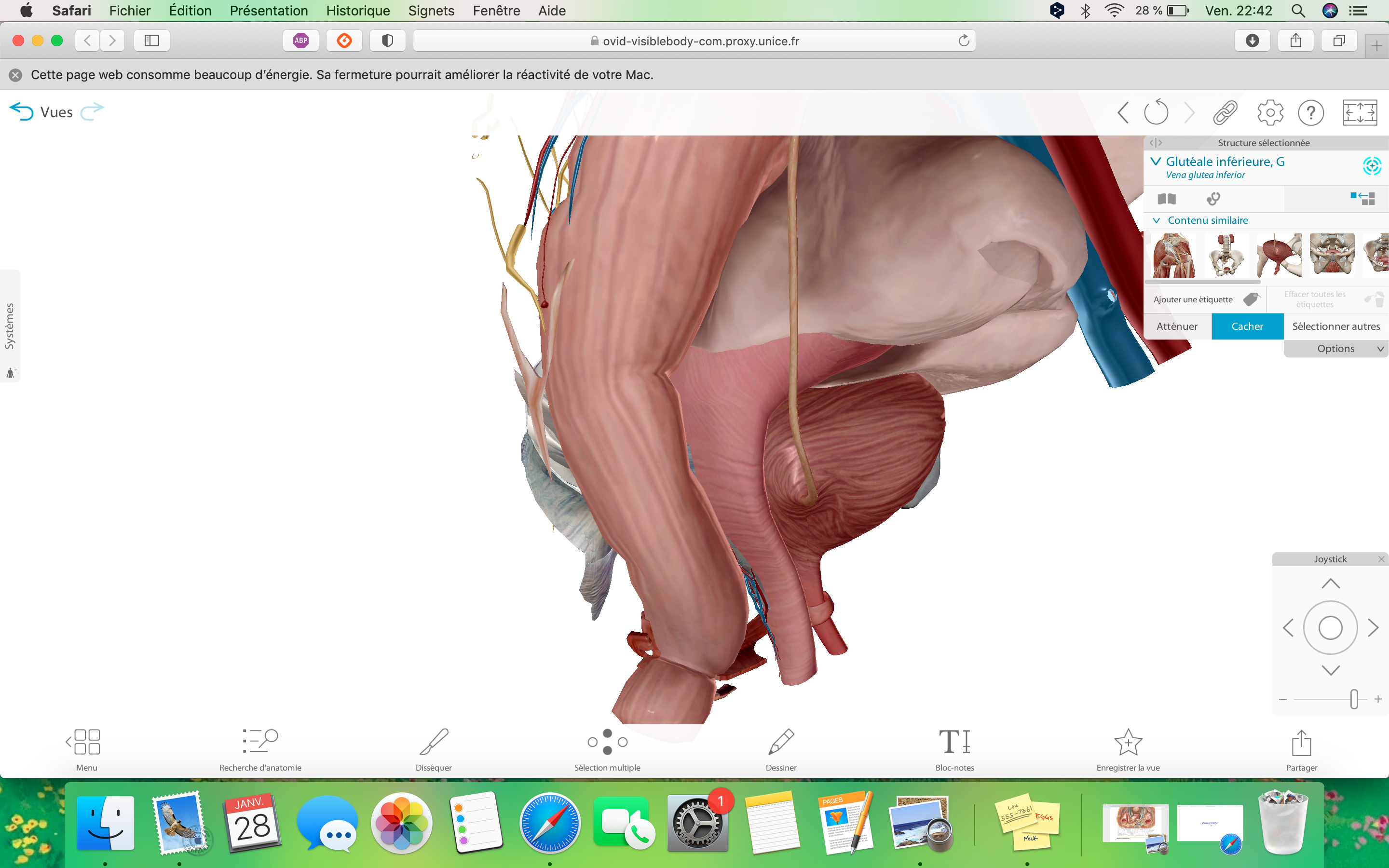
Task: Expand the Options dropdown
Action: [x=1335, y=349]
